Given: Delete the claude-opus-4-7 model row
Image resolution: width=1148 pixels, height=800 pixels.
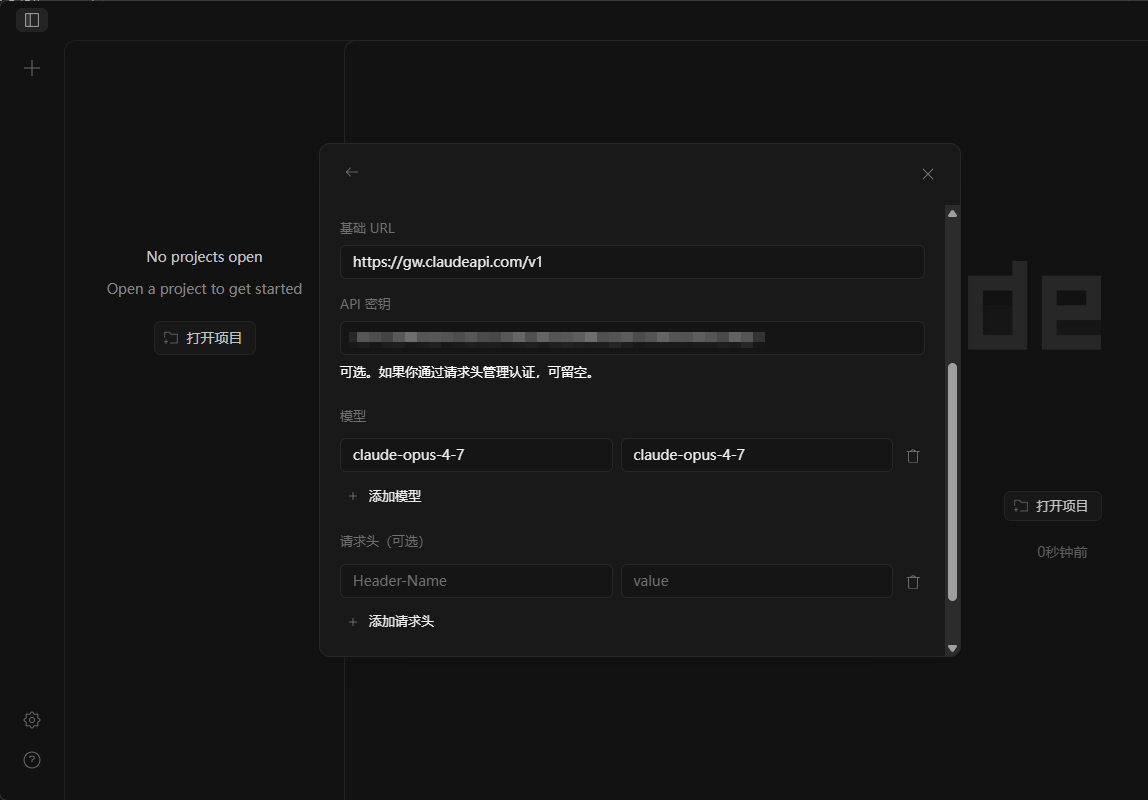Looking at the screenshot, I should pyautogui.click(x=913, y=455).
